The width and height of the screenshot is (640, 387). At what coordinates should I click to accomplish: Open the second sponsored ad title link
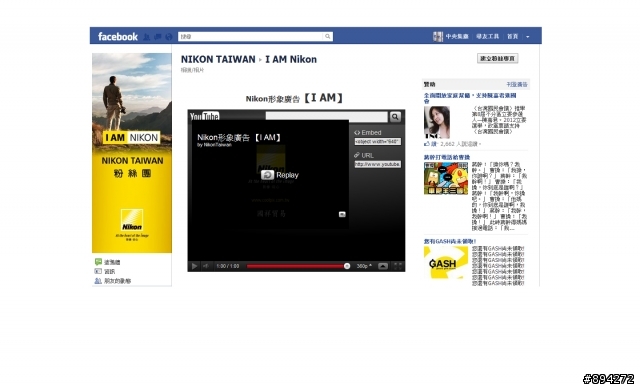[447, 157]
